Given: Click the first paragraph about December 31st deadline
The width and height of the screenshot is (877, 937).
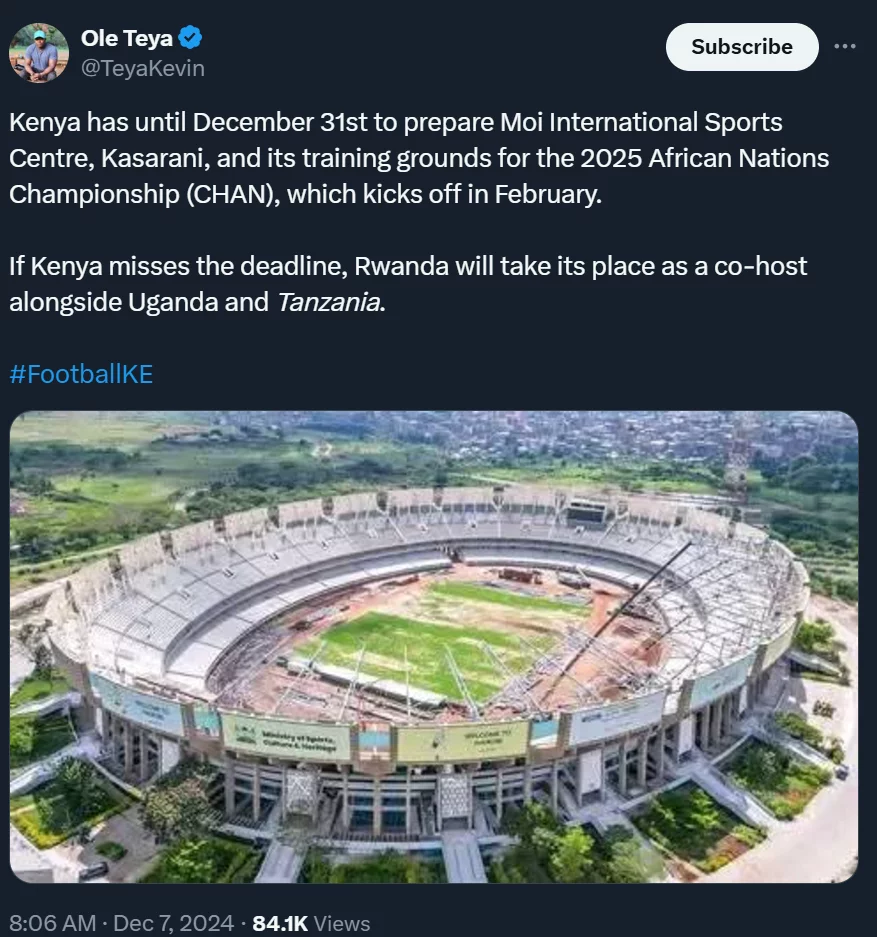Looking at the screenshot, I should coord(419,158).
